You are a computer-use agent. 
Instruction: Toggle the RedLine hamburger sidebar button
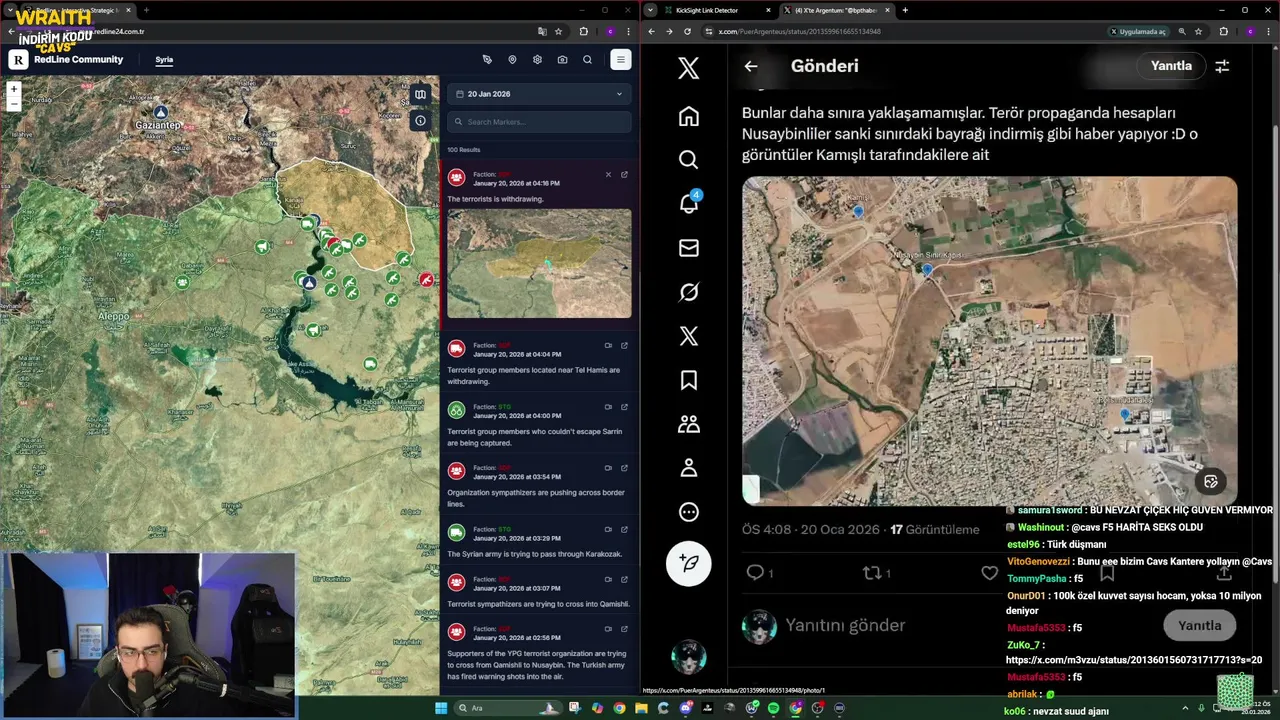pyautogui.click(x=620, y=60)
